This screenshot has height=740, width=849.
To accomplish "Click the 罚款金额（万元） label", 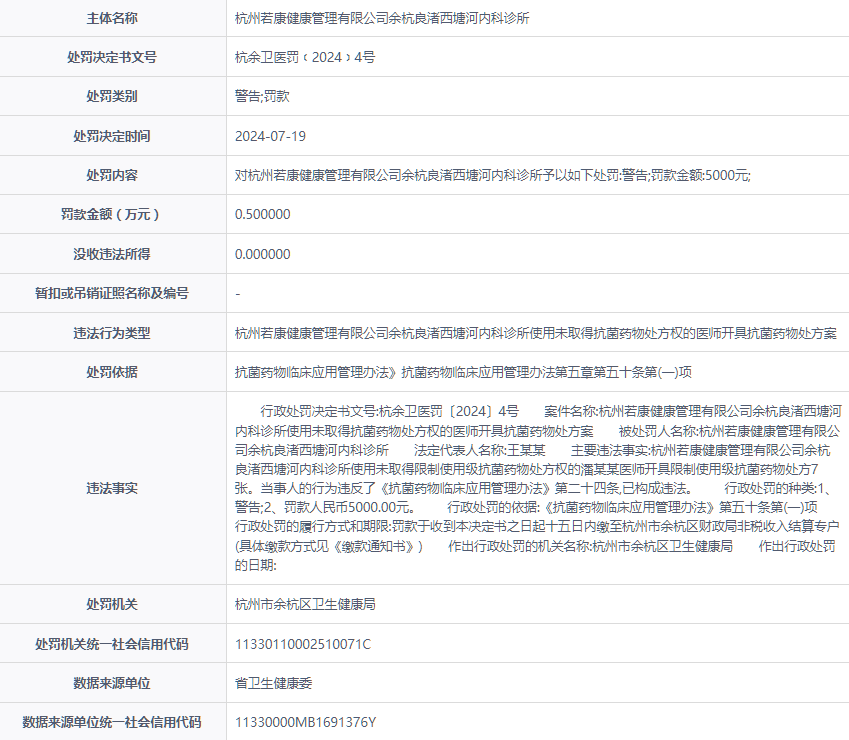I will pos(112,214).
